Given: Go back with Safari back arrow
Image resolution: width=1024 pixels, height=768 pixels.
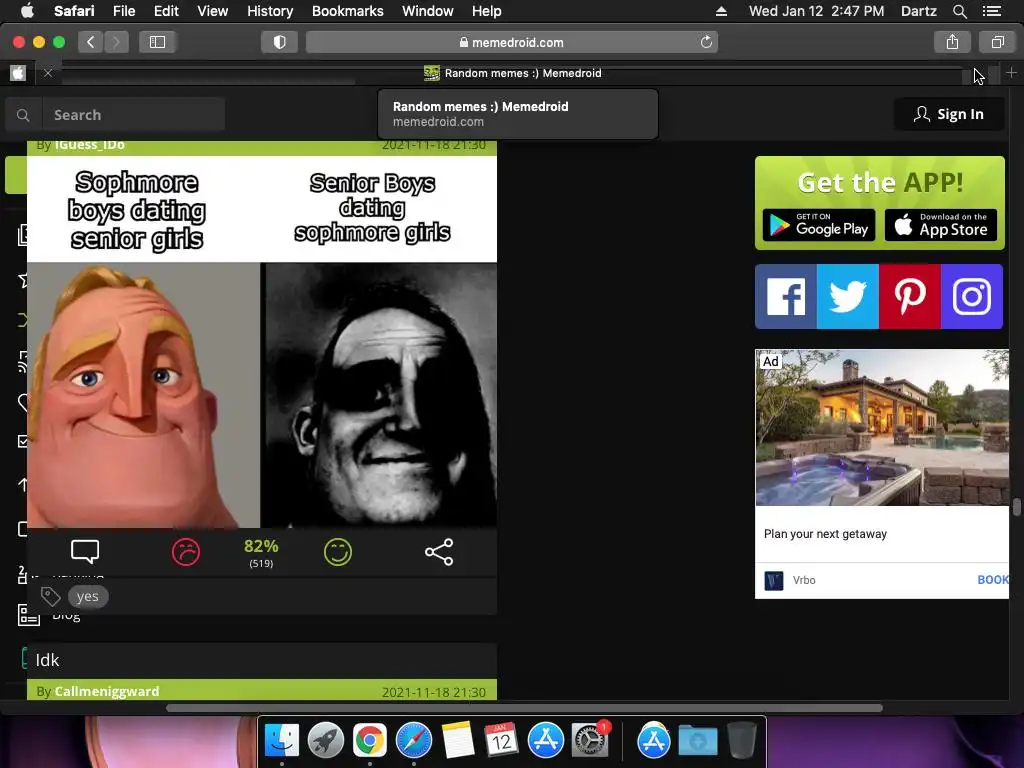Looking at the screenshot, I should tap(91, 42).
